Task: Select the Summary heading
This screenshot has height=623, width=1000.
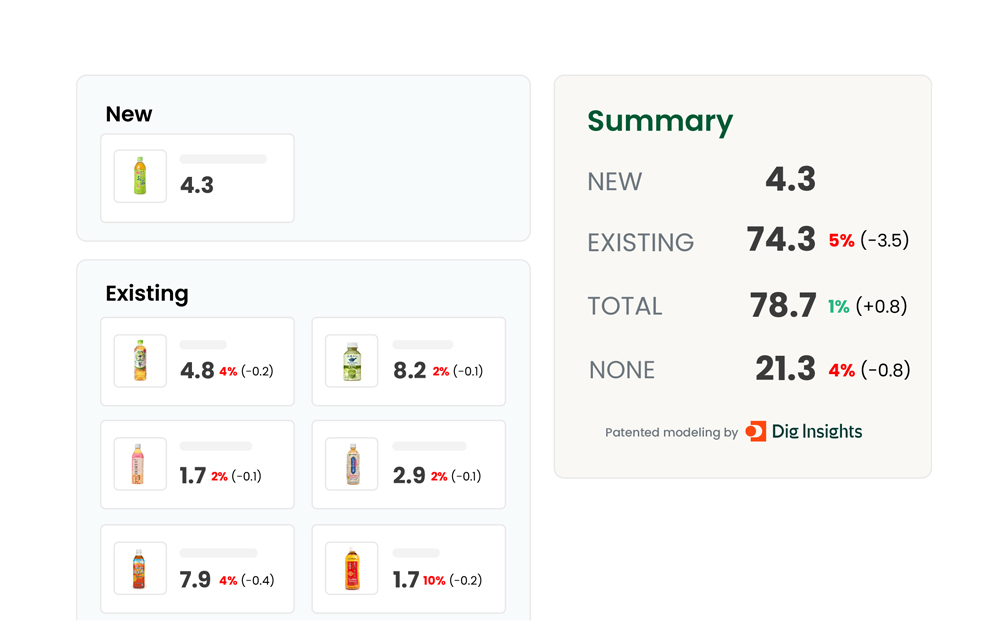Action: (x=660, y=121)
